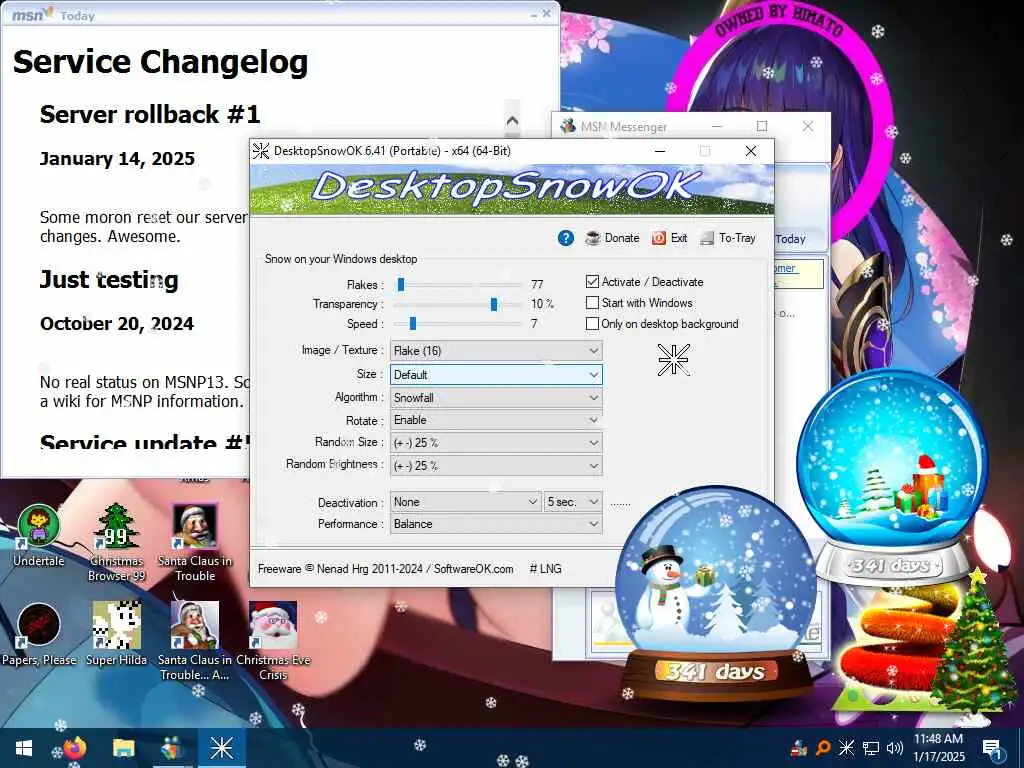
Task: Select the Super Hilda desktop shortcut
Action: tap(116, 634)
